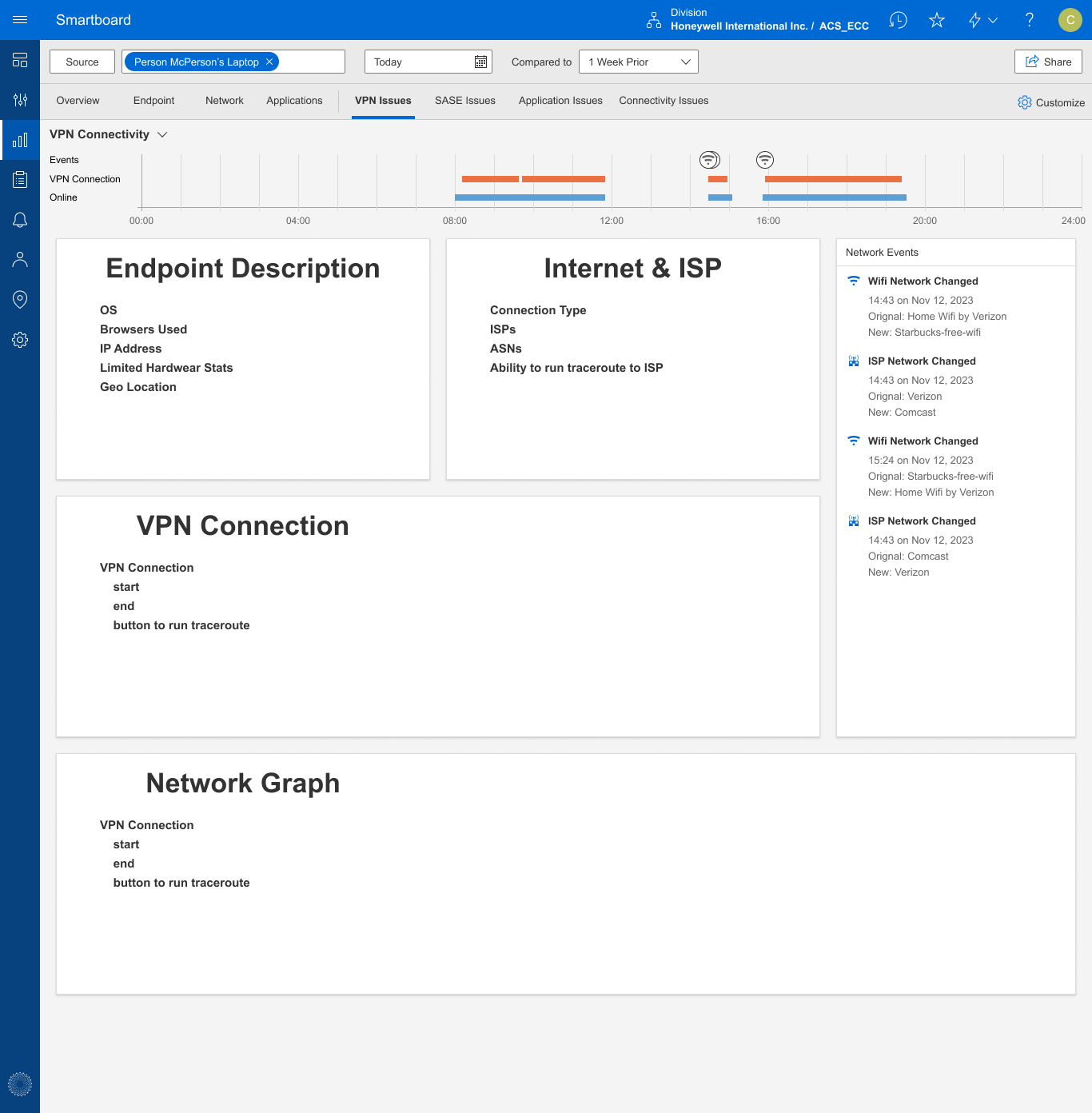The image size is (1092, 1113).
Task: Remove the Person McPerson's Laptop filter chip
Action: [269, 61]
